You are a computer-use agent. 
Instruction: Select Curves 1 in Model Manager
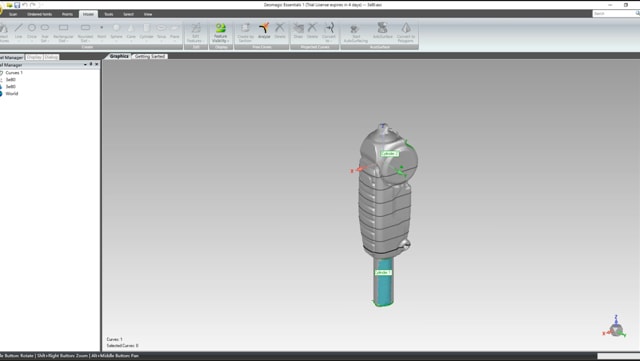(x=14, y=73)
